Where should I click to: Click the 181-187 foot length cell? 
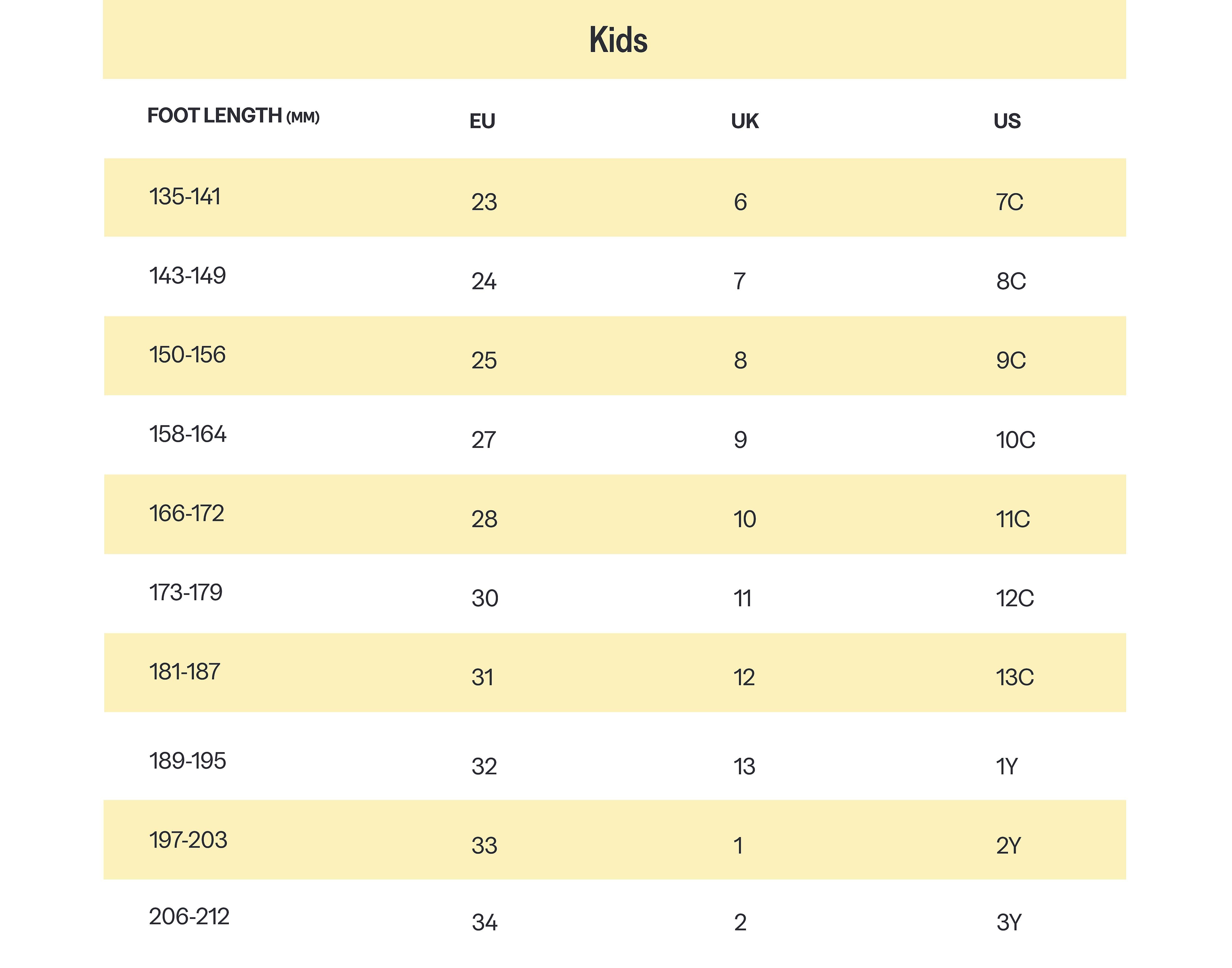[185, 672]
